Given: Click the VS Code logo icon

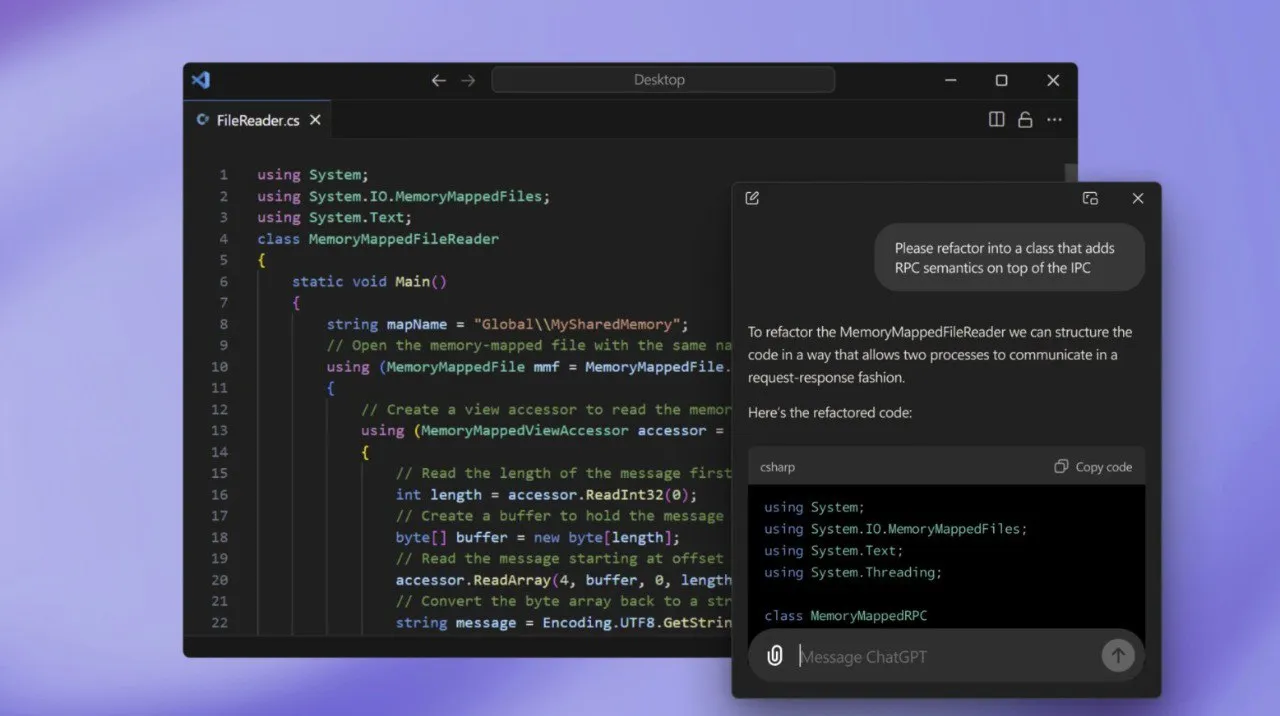Looking at the screenshot, I should coord(200,80).
